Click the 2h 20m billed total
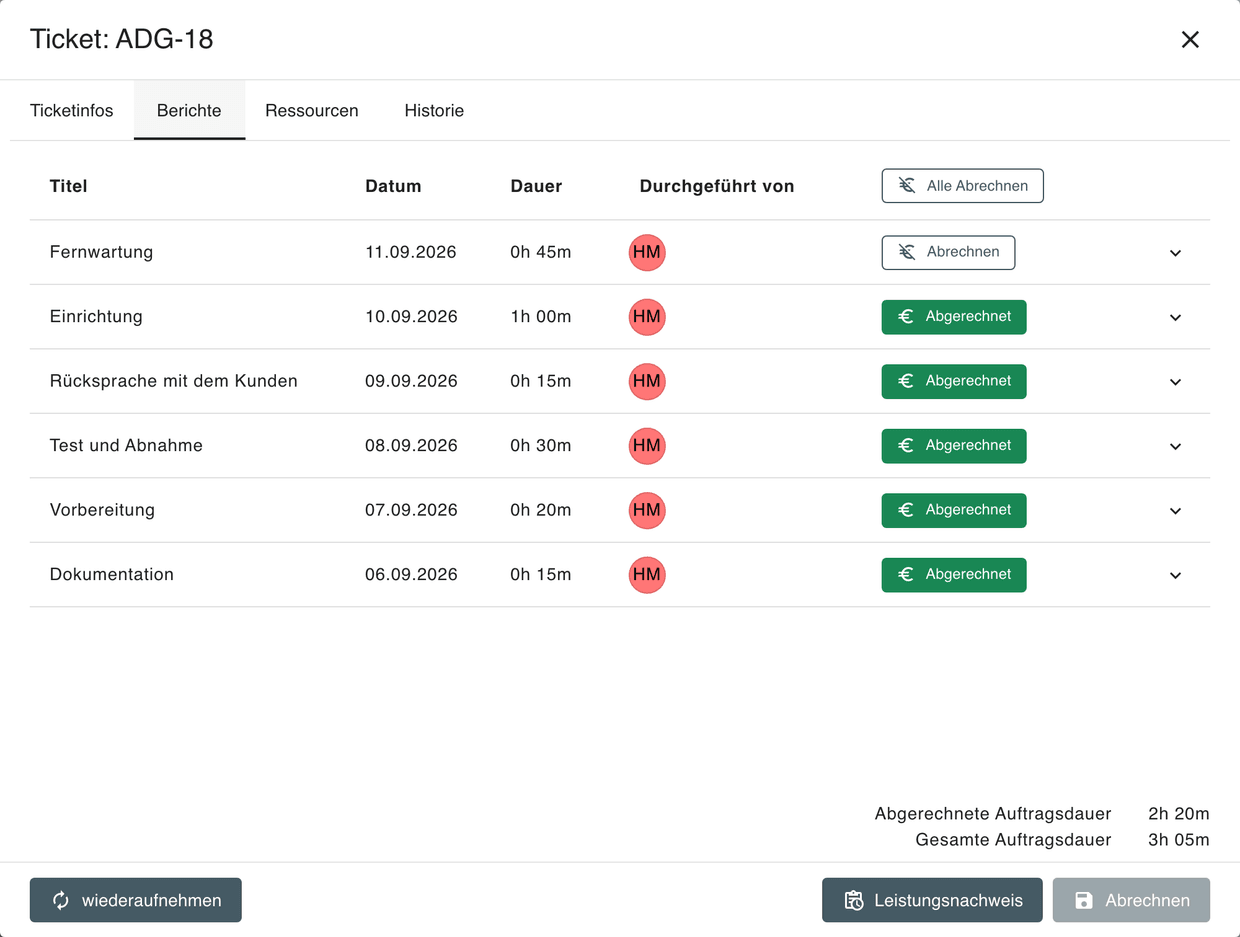 click(x=1179, y=814)
